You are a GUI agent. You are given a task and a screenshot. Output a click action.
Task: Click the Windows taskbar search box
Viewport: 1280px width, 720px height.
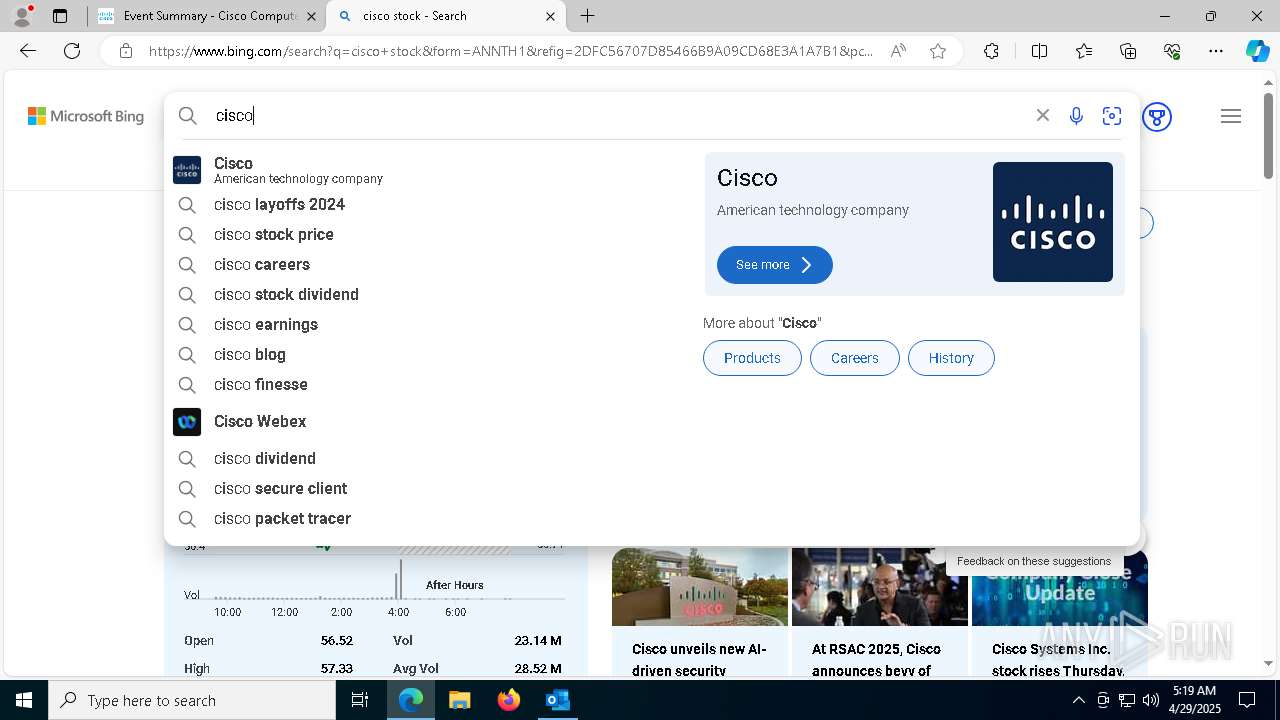click(x=192, y=700)
